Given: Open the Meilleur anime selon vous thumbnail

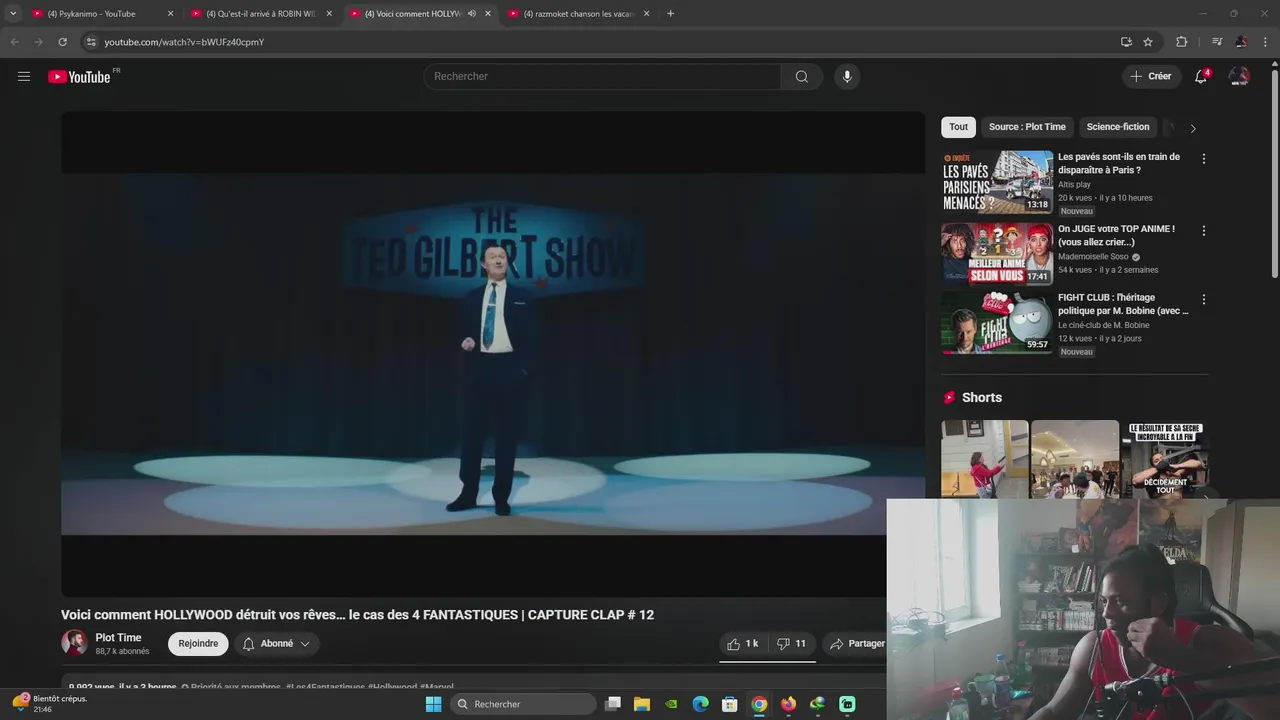Looking at the screenshot, I should (997, 254).
